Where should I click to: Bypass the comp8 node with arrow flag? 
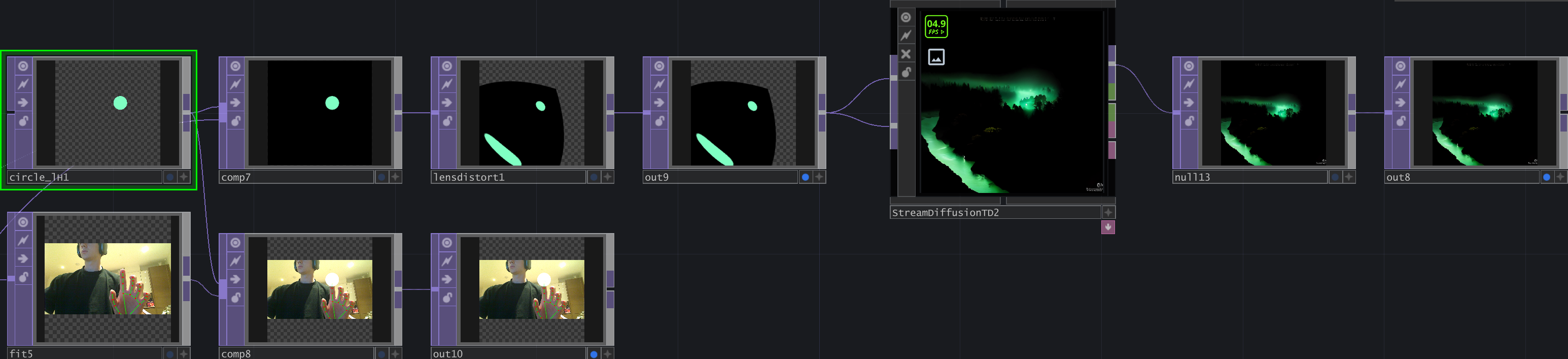(235, 279)
